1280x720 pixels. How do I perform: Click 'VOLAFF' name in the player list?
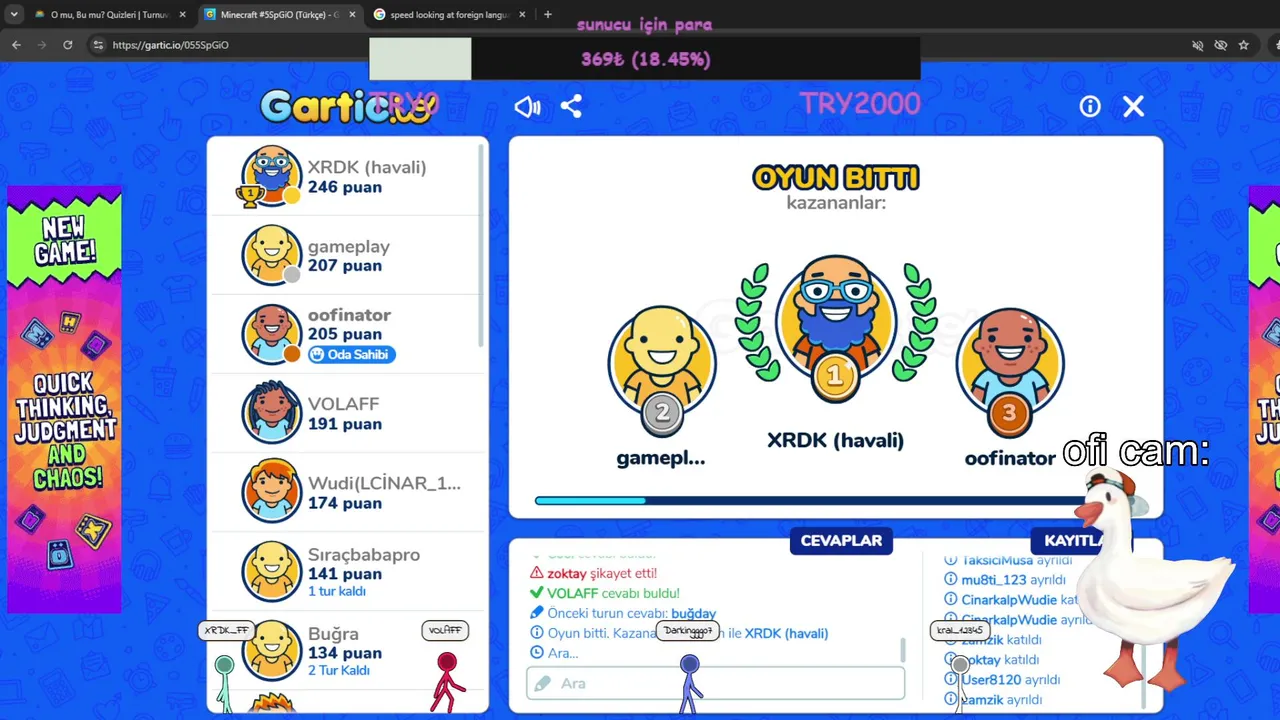pos(343,404)
